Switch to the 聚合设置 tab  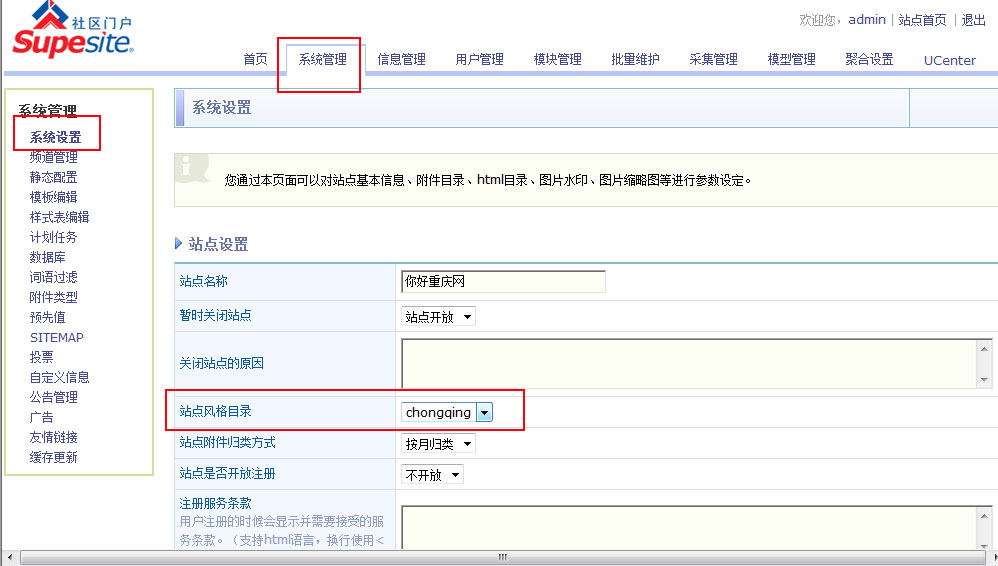(869, 59)
